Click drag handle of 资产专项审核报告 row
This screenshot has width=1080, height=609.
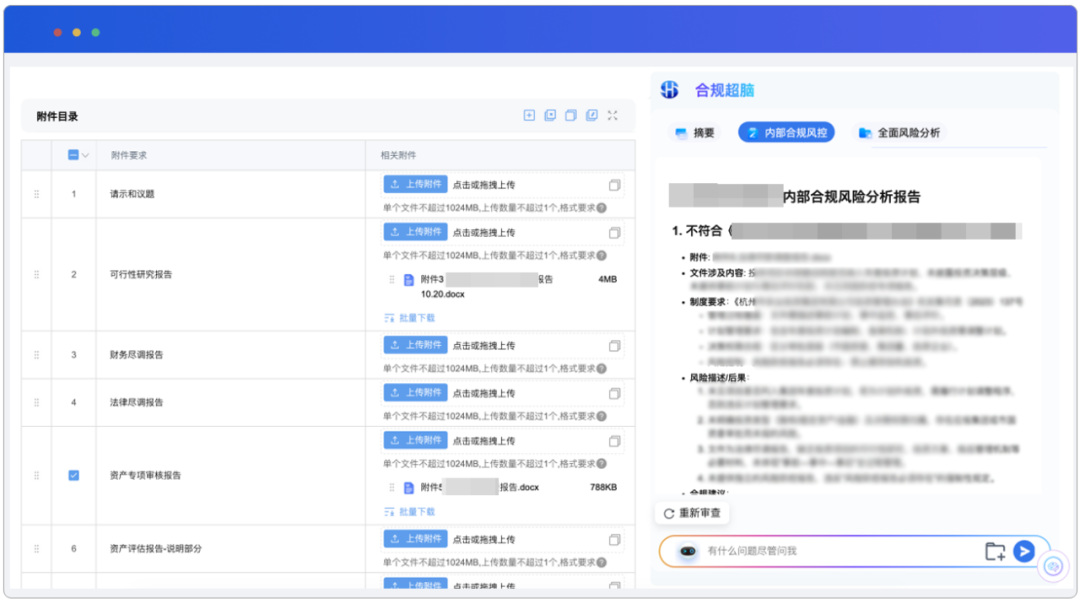tap(37, 475)
